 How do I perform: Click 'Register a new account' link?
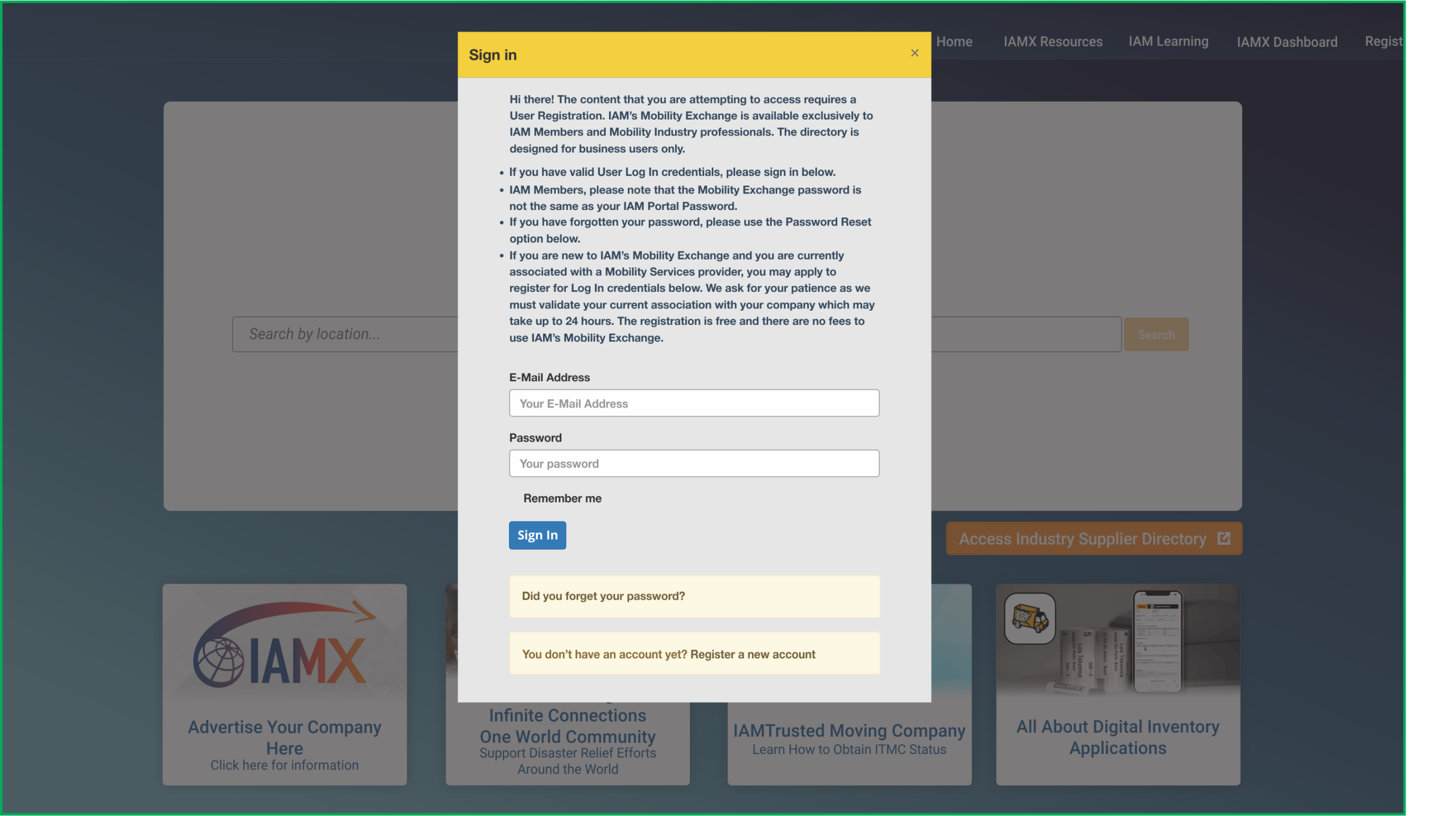(752, 654)
